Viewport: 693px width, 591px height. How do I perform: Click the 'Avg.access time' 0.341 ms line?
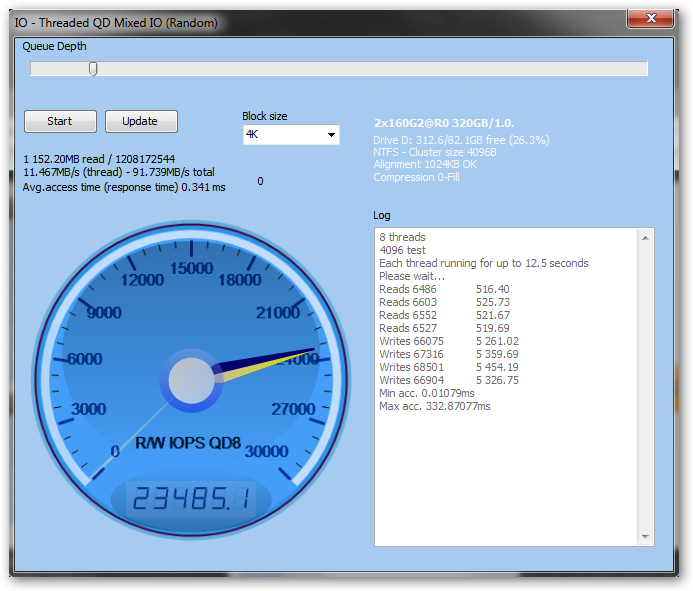click(x=124, y=187)
